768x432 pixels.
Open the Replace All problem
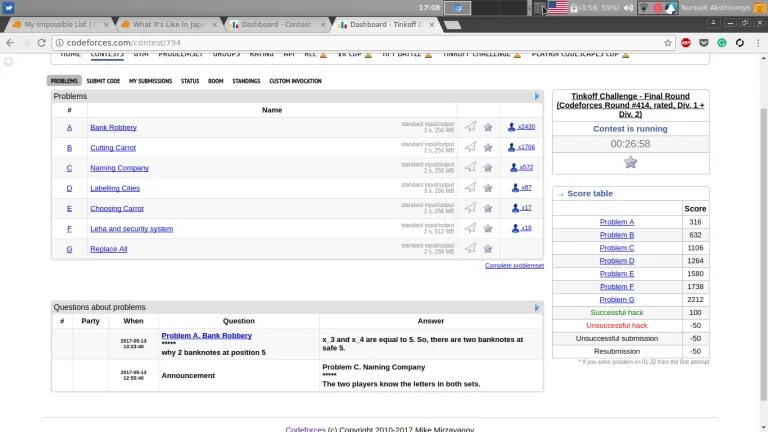point(109,249)
